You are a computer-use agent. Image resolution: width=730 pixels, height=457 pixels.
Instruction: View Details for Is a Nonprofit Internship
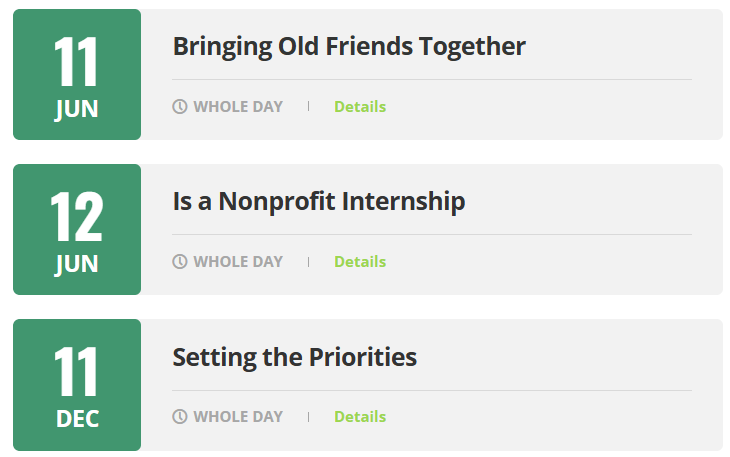click(360, 262)
